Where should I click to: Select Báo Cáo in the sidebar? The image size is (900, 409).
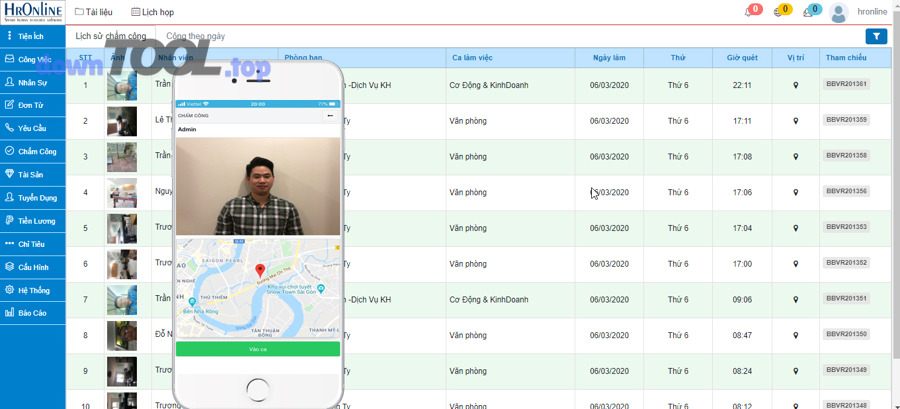(x=32, y=313)
